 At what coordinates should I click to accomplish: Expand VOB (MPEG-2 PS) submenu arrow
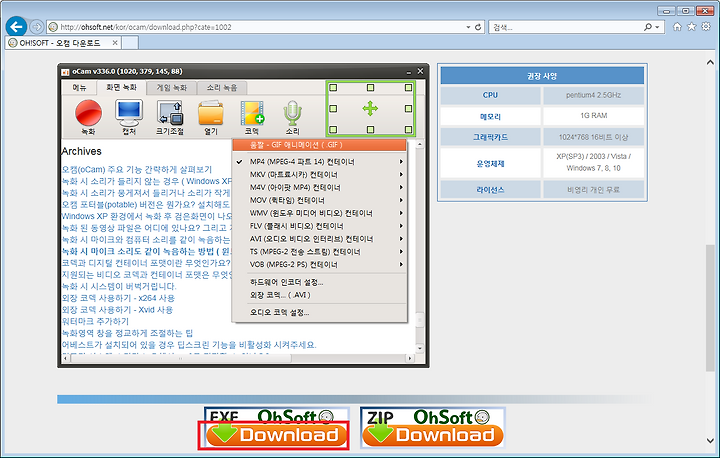pyautogui.click(x=401, y=265)
